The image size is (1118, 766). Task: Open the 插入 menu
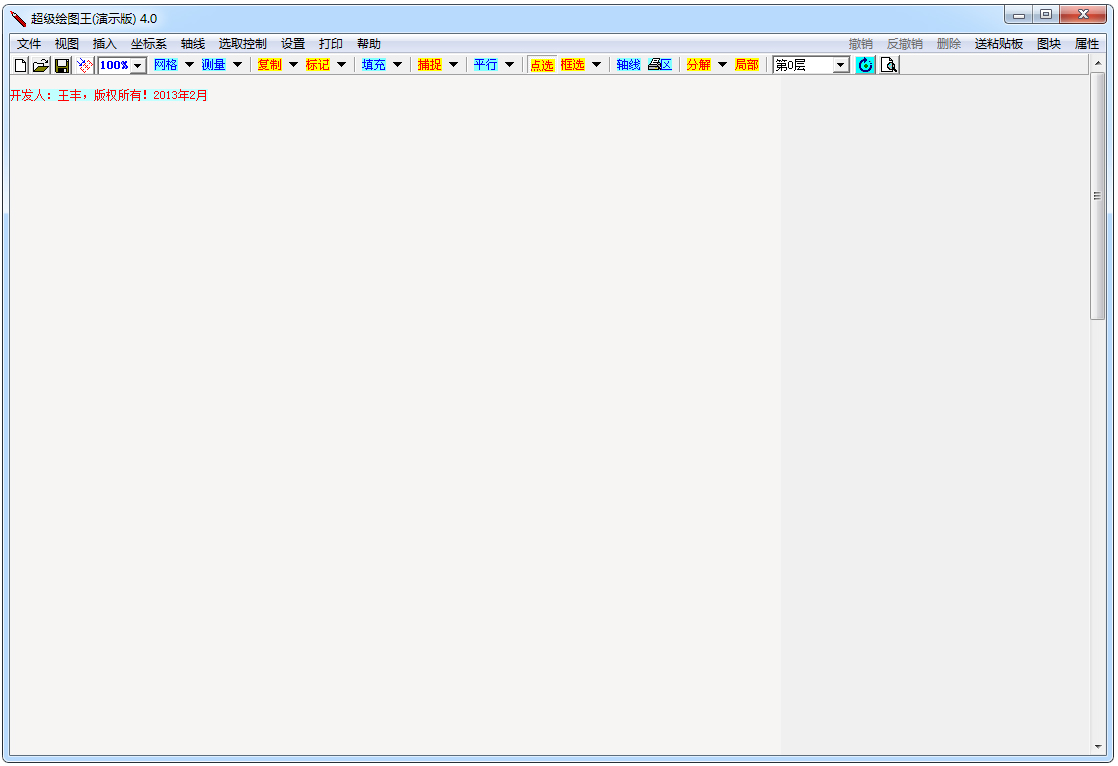(x=105, y=44)
